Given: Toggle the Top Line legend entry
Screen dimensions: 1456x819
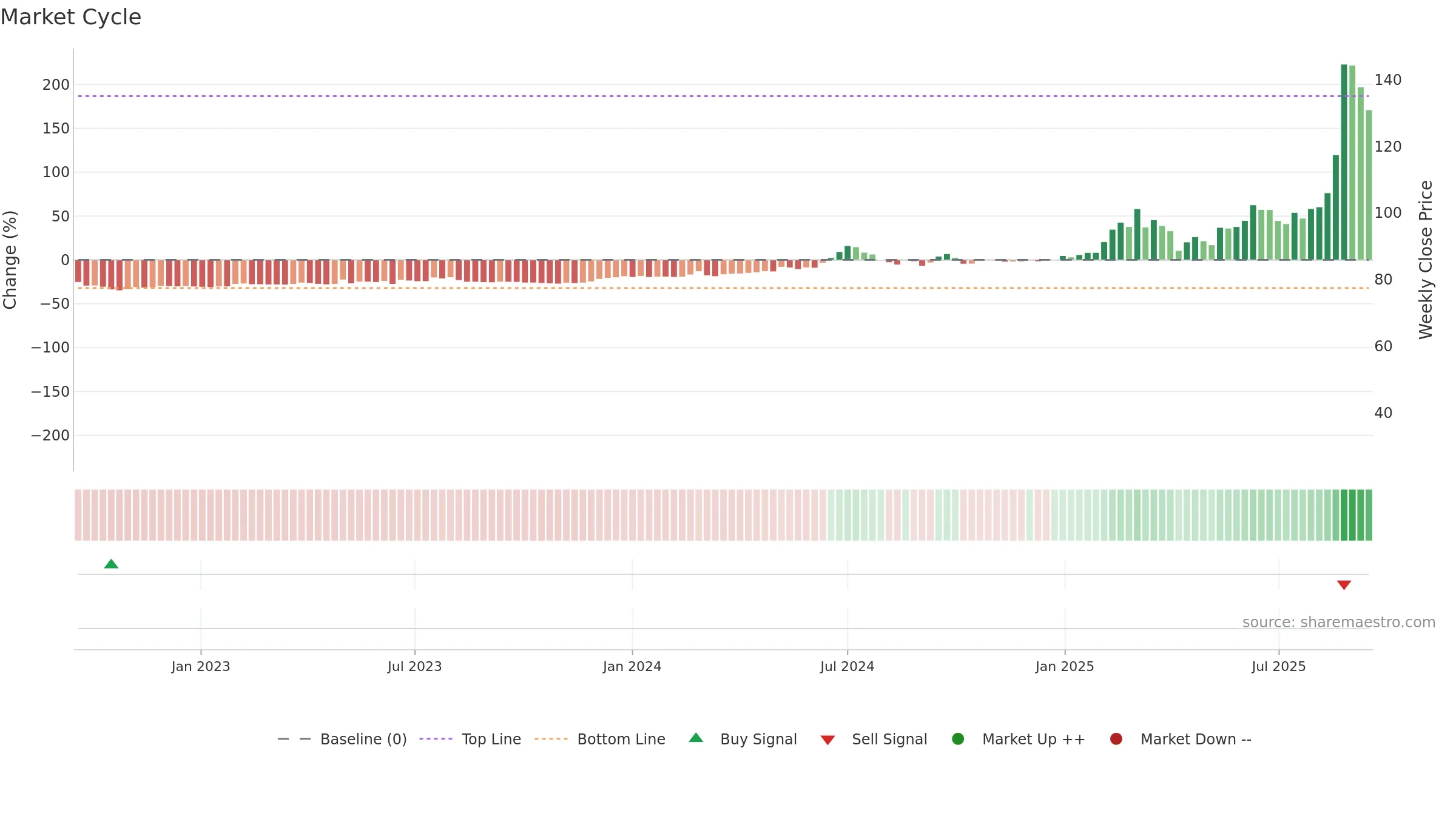Looking at the screenshot, I should click(x=470, y=739).
